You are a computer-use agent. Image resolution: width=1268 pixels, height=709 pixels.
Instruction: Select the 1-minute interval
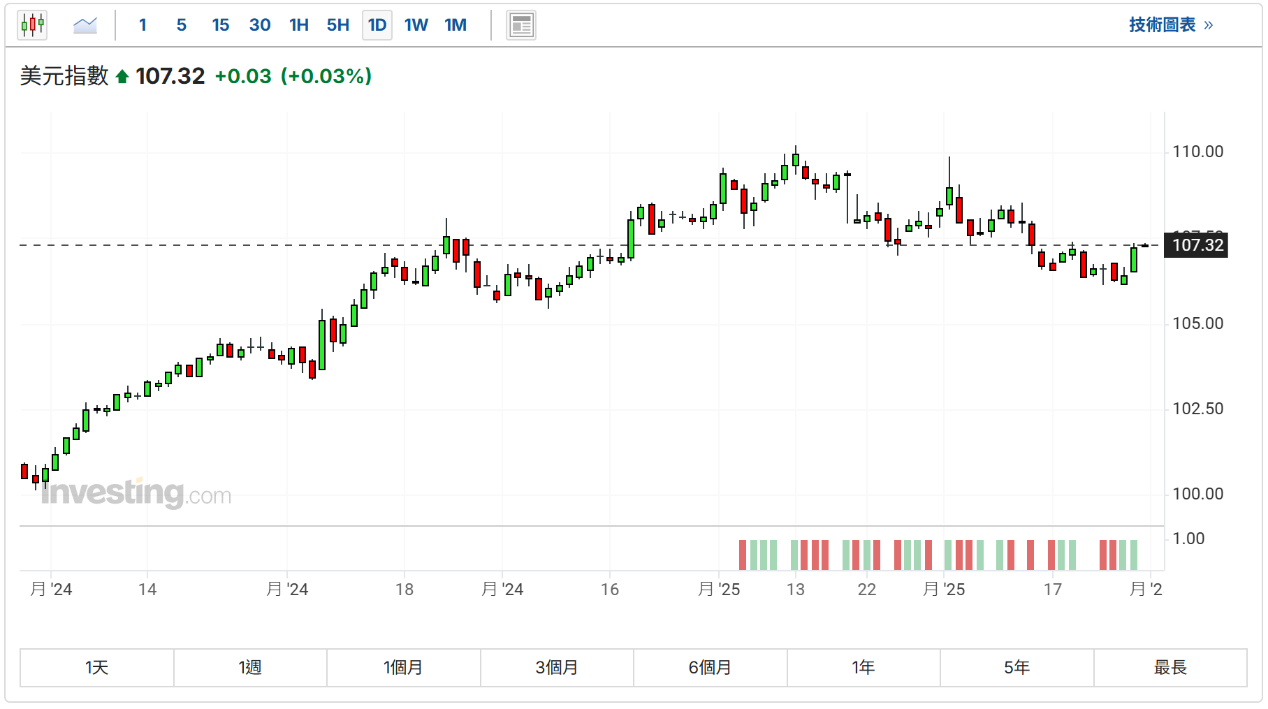click(143, 25)
